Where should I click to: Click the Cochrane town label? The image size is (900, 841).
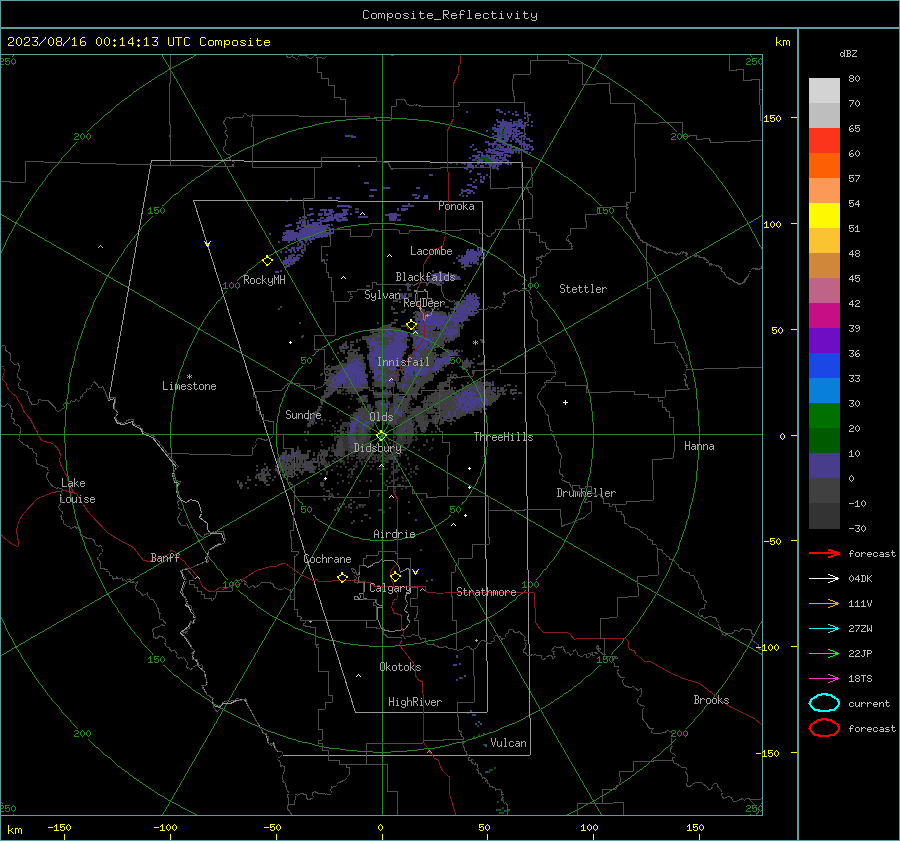pos(327,559)
